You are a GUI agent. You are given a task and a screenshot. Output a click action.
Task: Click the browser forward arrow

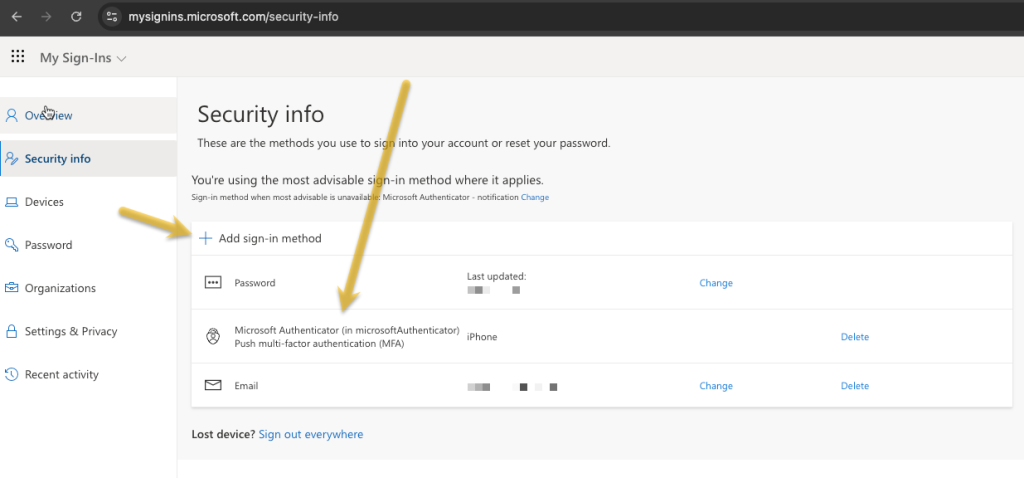(x=47, y=16)
